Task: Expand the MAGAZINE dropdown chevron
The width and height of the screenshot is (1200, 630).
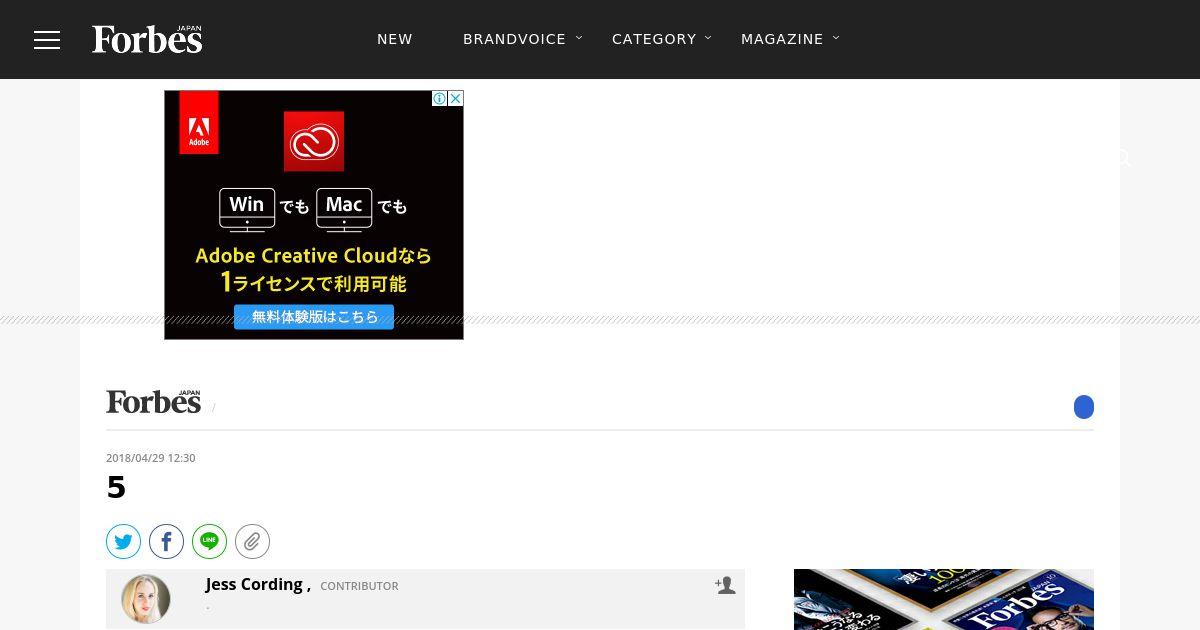Action: point(836,38)
